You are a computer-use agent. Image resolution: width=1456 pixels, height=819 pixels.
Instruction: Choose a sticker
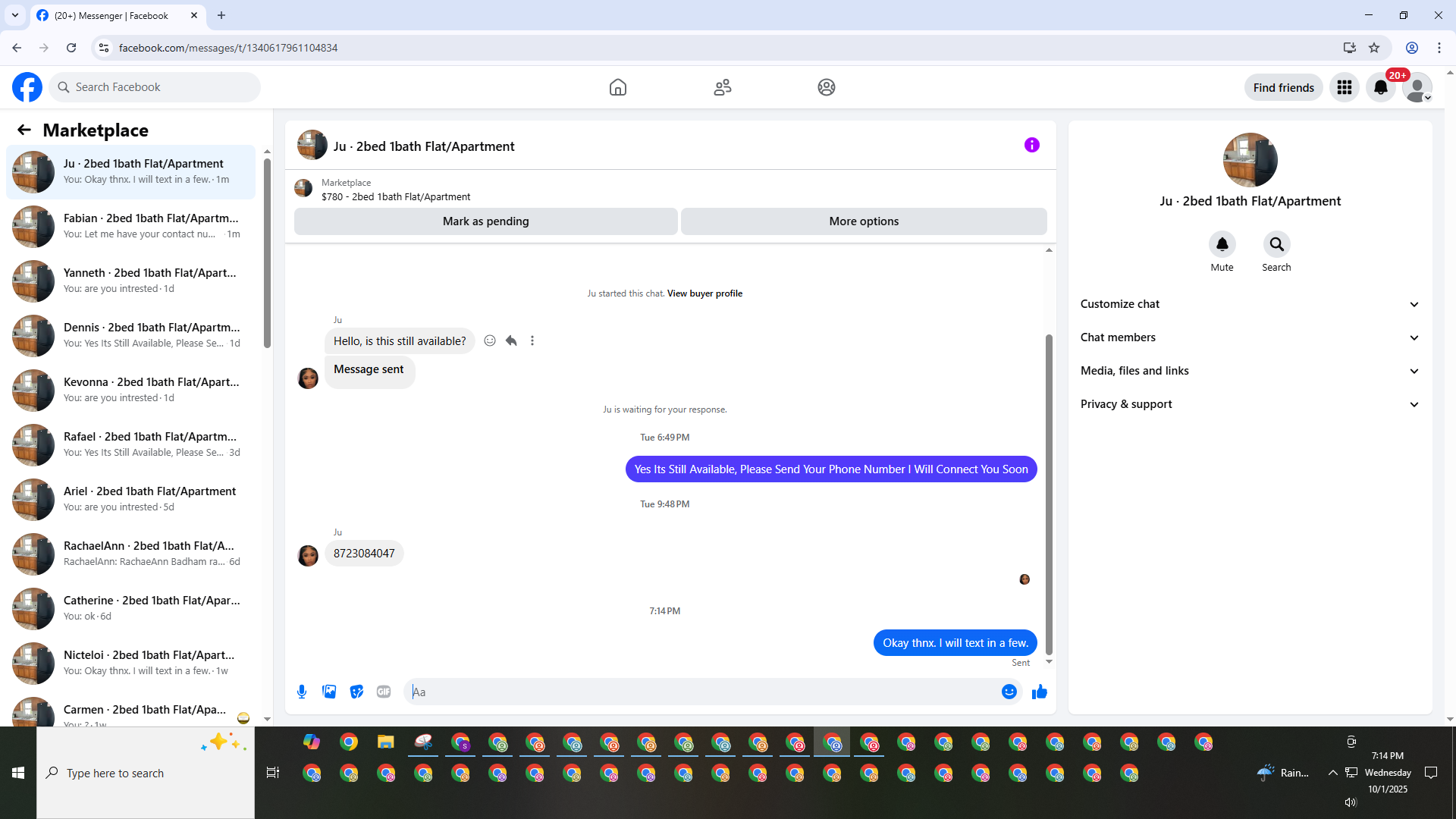[x=356, y=692]
